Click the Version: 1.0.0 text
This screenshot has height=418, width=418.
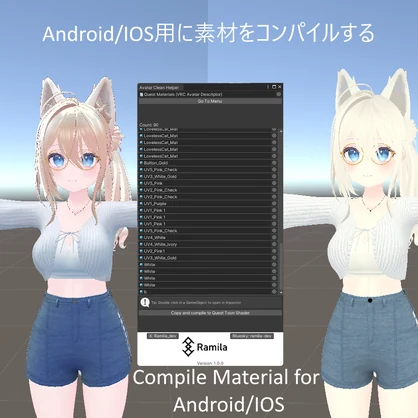pyautogui.click(x=210, y=363)
